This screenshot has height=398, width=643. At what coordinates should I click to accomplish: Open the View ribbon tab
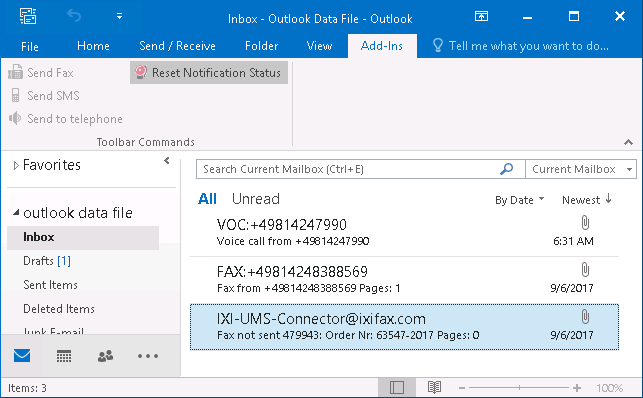(319, 46)
